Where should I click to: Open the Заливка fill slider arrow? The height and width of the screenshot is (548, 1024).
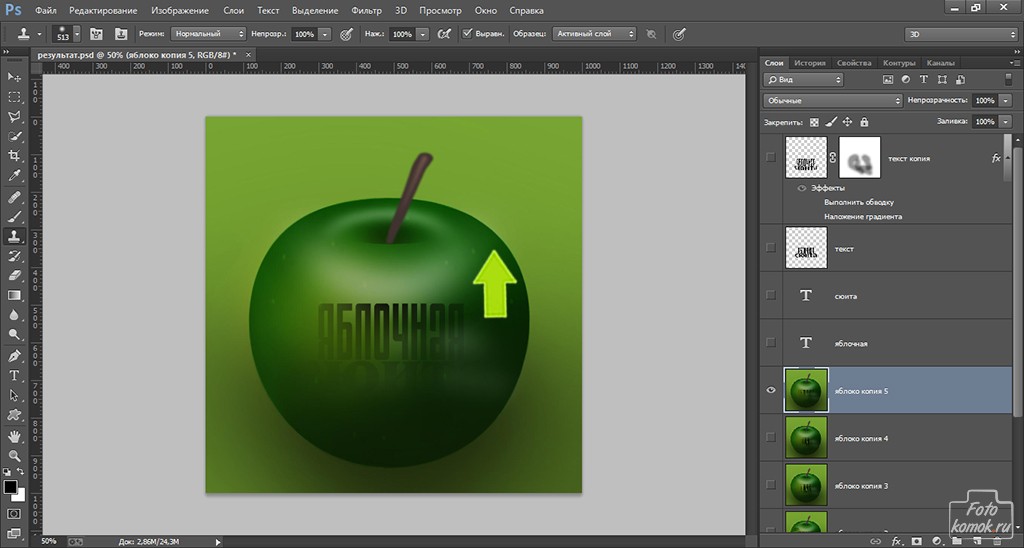click(1006, 121)
